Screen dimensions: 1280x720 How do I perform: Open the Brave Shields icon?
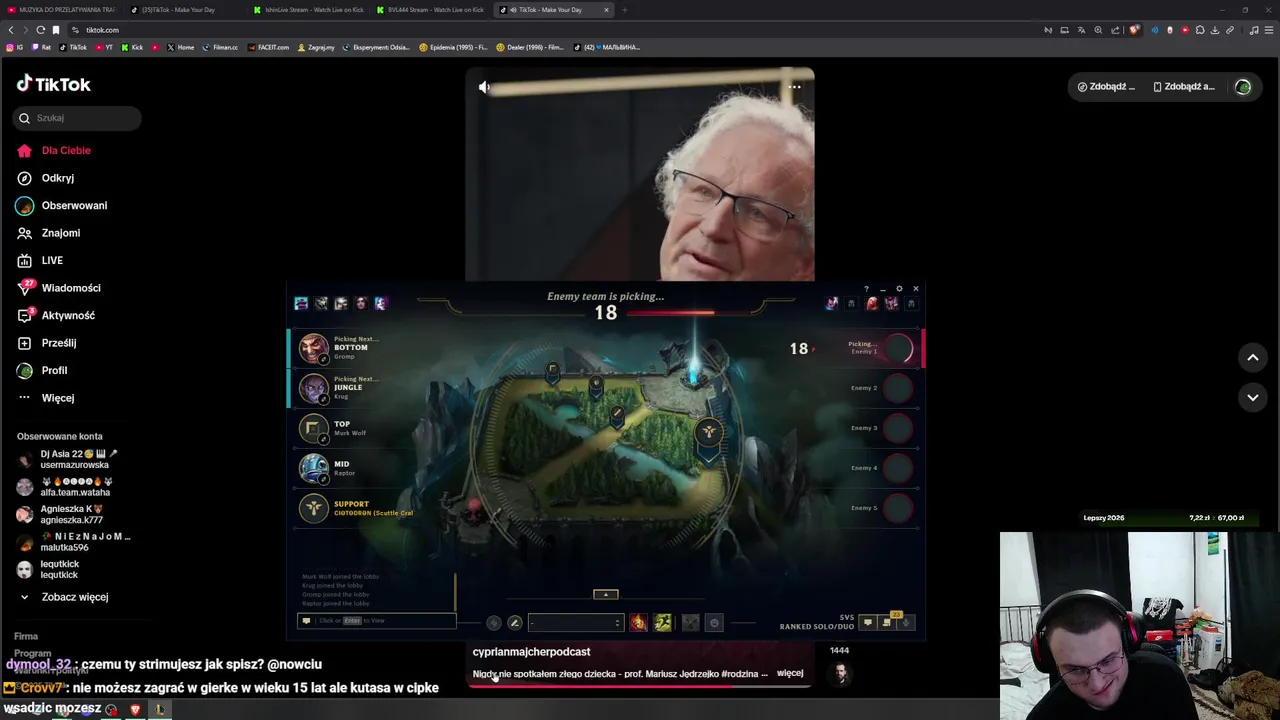pos(1133,30)
